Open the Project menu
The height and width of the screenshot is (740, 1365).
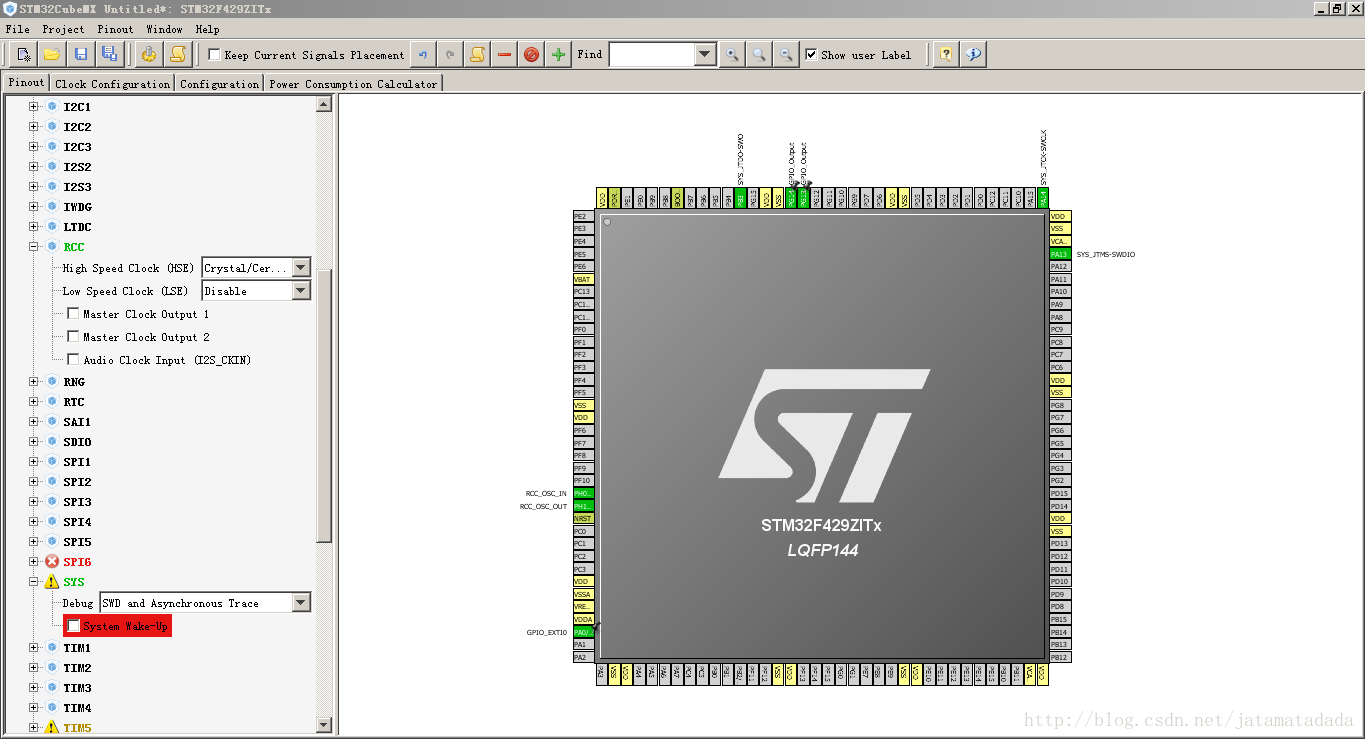63,29
